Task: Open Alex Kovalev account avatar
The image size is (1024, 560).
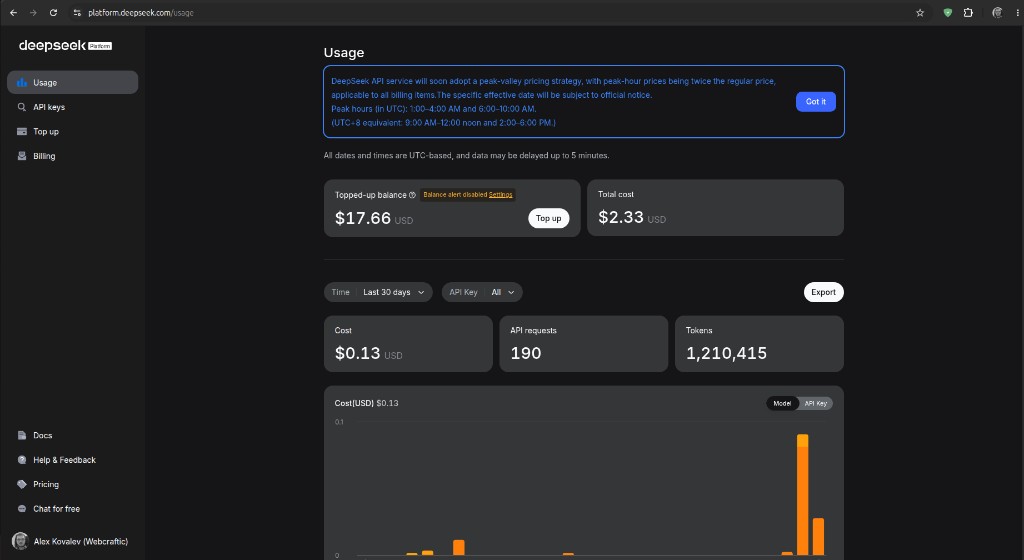Action: (20, 541)
